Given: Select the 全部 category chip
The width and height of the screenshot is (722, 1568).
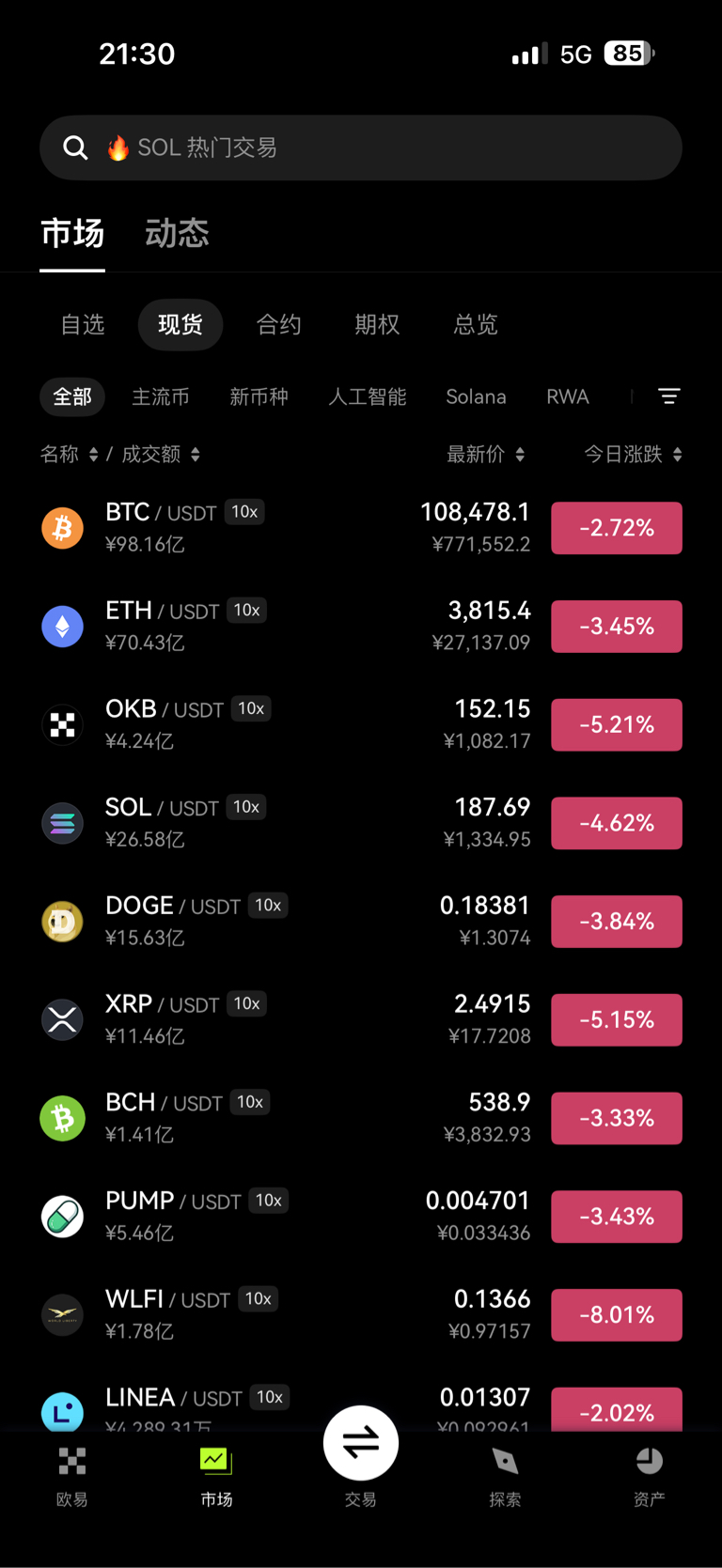Looking at the screenshot, I should pos(72,396).
